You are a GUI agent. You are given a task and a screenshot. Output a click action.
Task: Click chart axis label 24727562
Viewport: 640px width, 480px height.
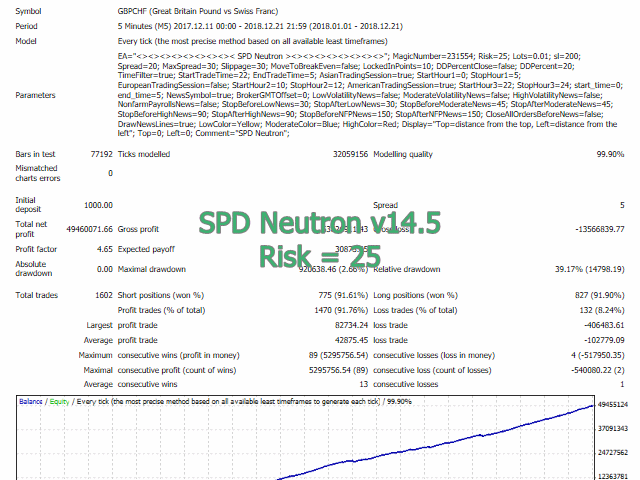[613, 453]
